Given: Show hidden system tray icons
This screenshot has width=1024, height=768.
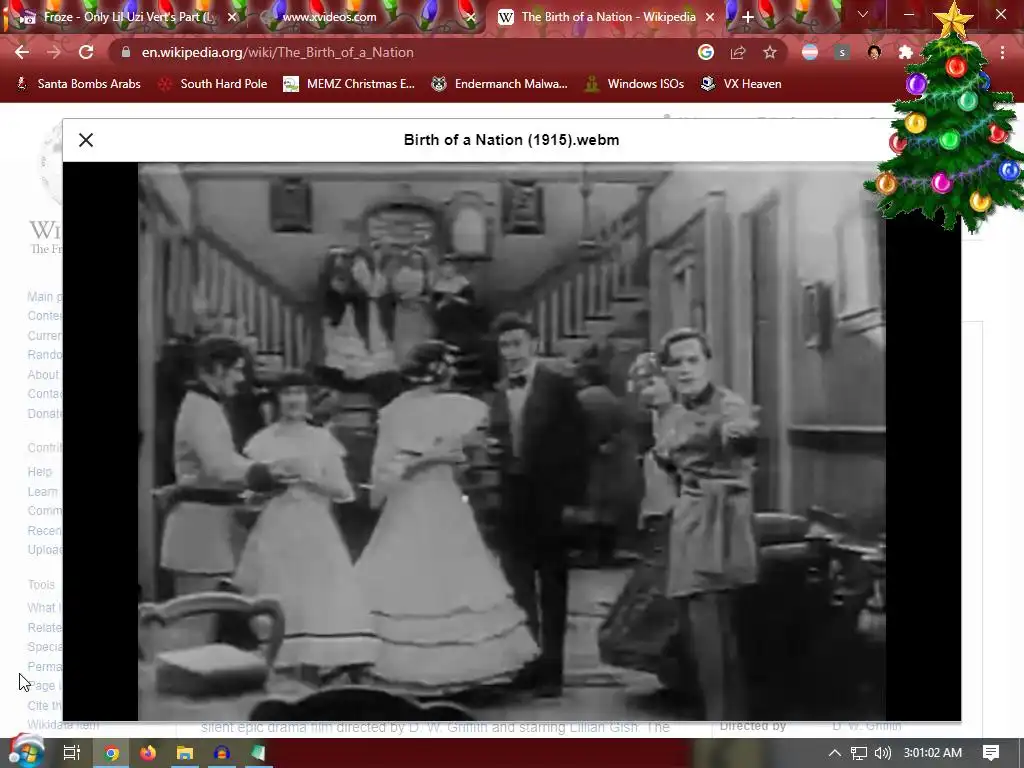Looking at the screenshot, I should [835, 753].
